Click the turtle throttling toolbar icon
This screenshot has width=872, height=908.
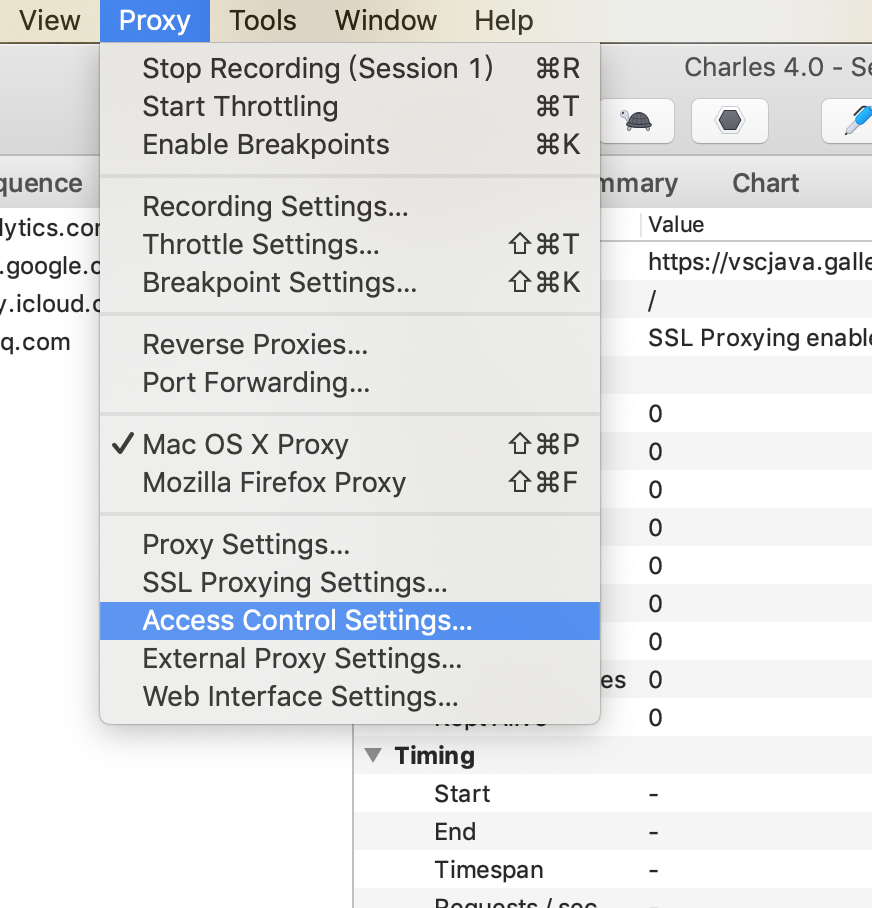[637, 120]
